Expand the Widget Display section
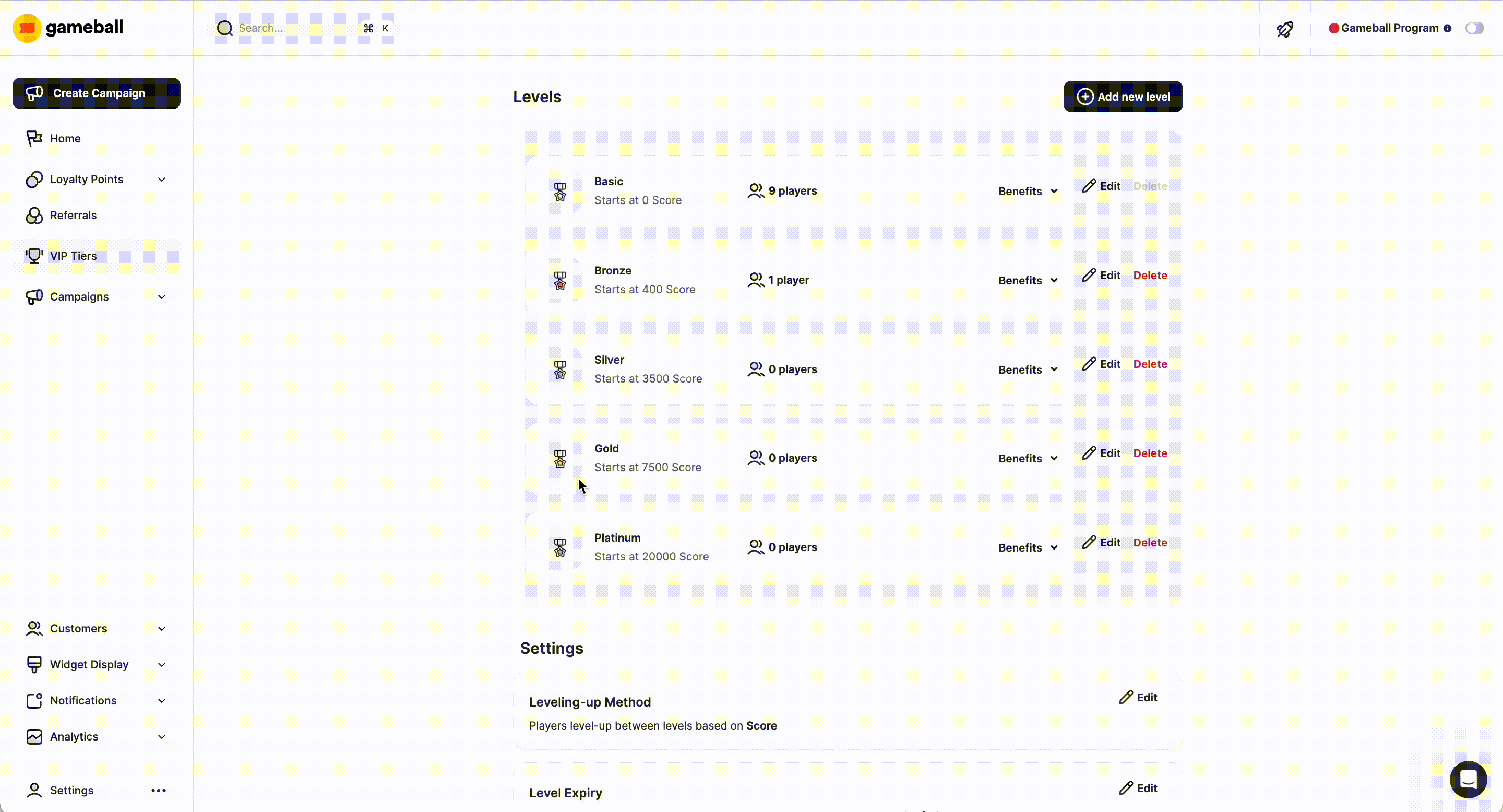 162,664
